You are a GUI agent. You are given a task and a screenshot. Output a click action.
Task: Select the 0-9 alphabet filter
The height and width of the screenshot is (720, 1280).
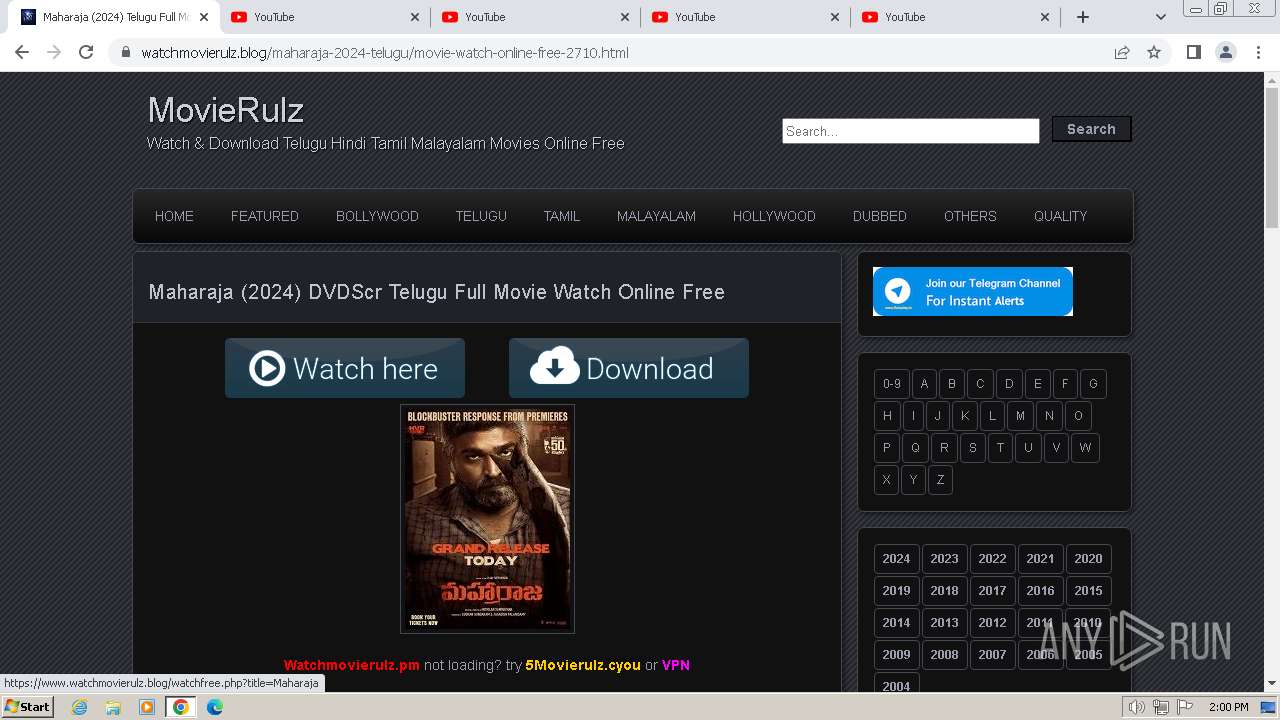click(892, 384)
